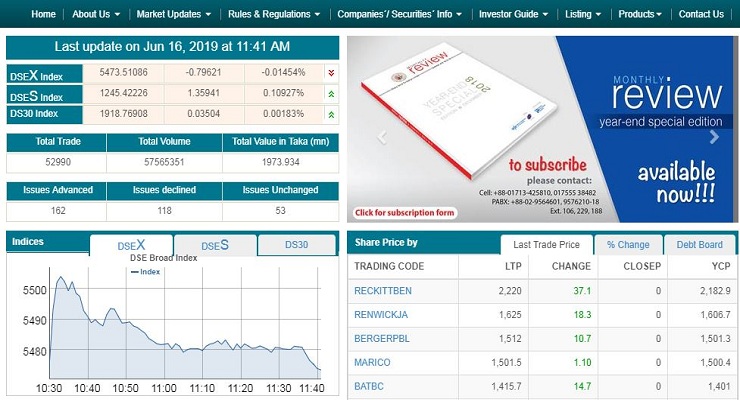The width and height of the screenshot is (740, 400).
Task: Click Issues Unchanged value 53
Action: [280, 211]
